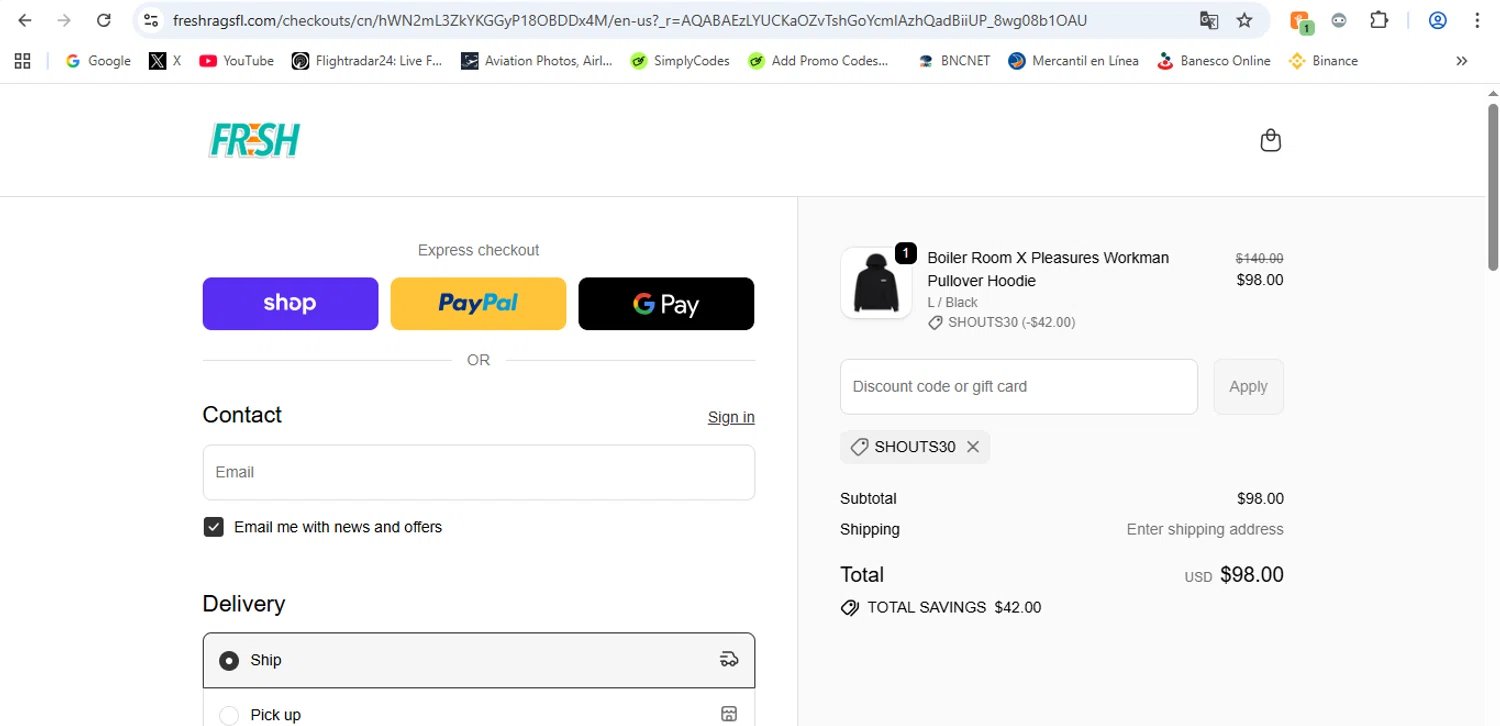Open Mercantil en Línea bookmark
1500x726 pixels.
(x=1073, y=61)
